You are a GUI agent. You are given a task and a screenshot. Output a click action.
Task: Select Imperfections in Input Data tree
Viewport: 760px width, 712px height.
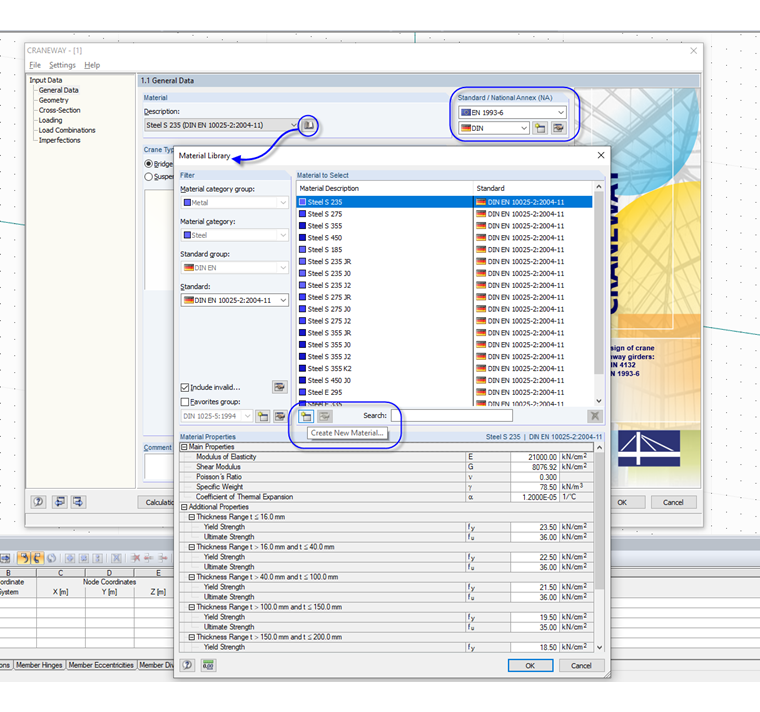click(60, 140)
